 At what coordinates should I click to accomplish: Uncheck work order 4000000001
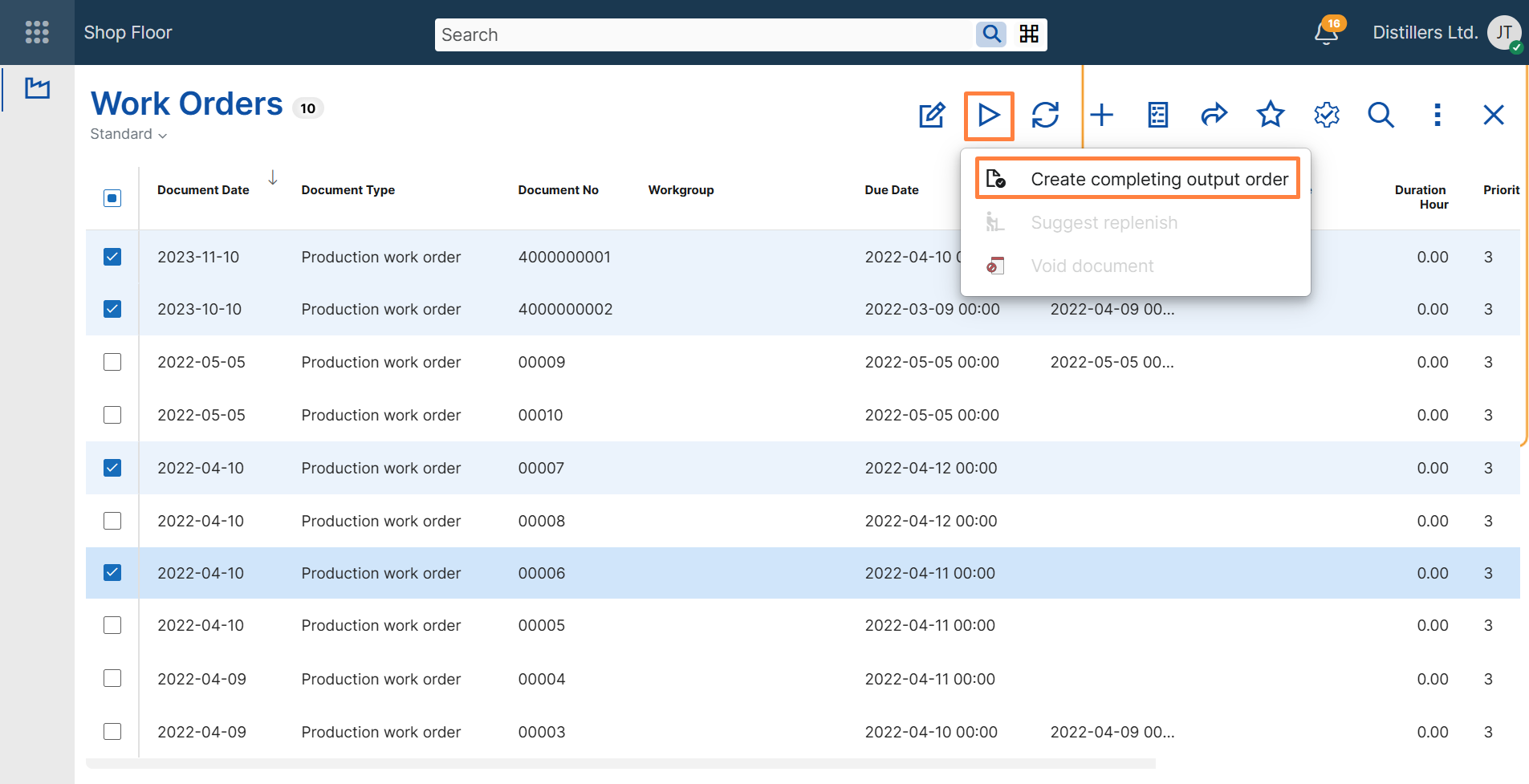pyautogui.click(x=112, y=256)
